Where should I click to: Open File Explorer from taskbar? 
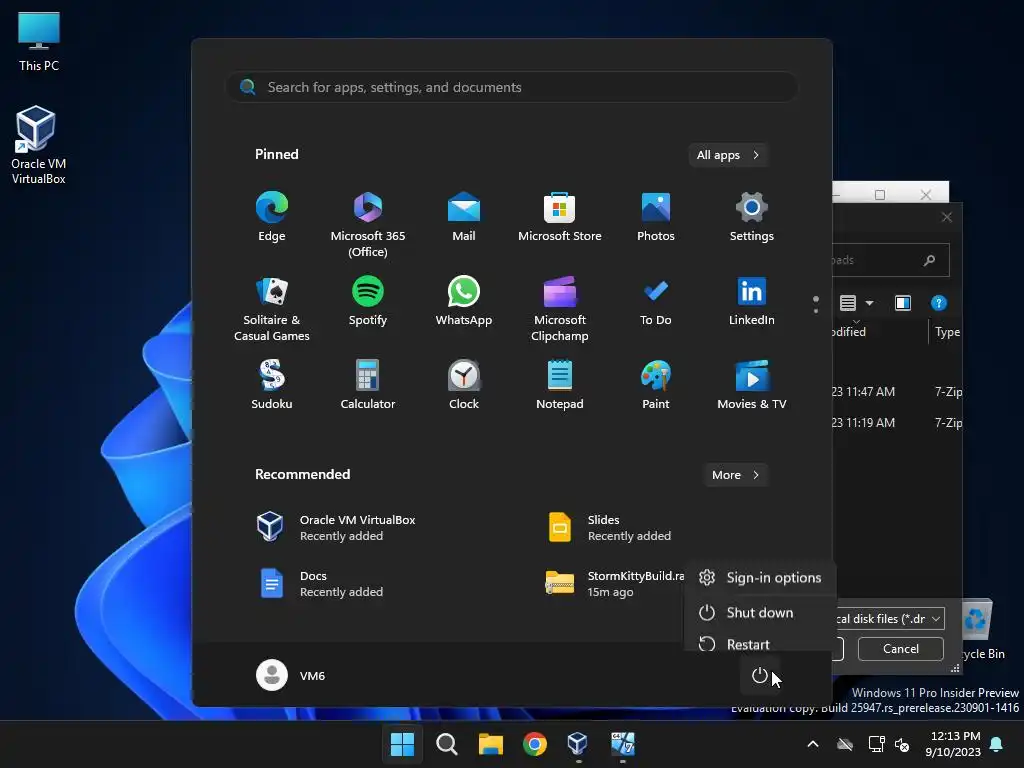pyautogui.click(x=490, y=744)
